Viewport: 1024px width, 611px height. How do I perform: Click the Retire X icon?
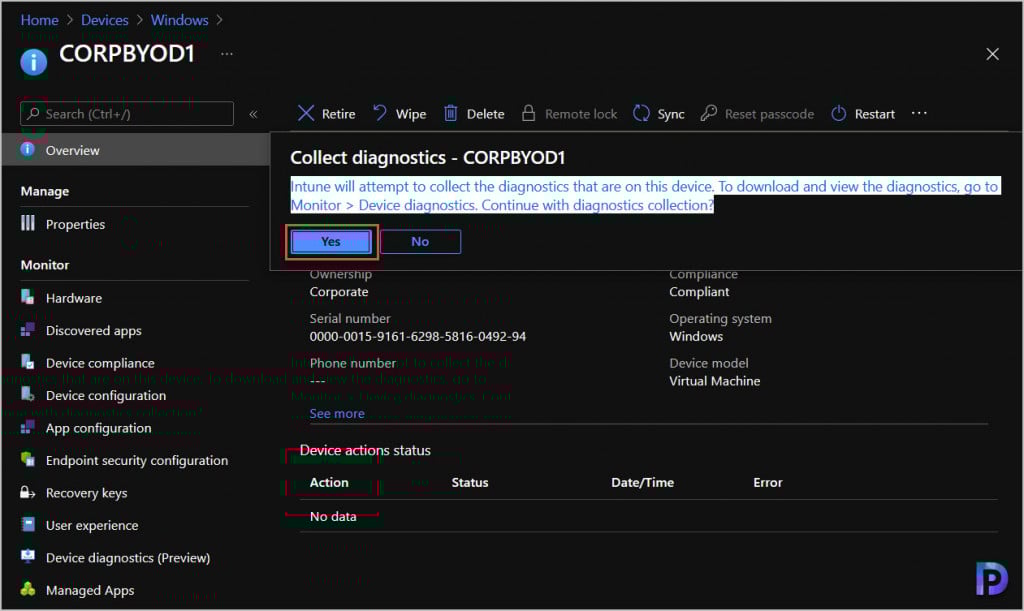click(x=306, y=114)
